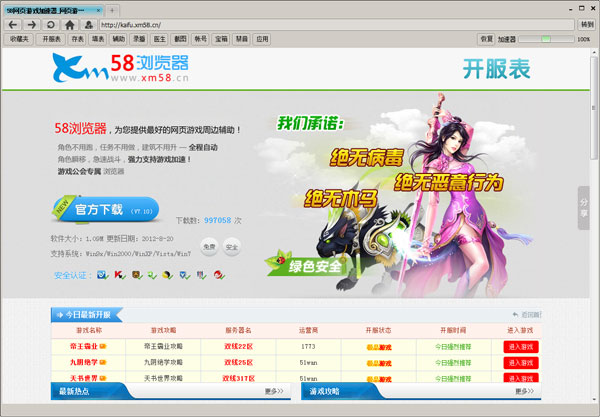Go forward with the right arrow button
The height and width of the screenshot is (417, 600).
pos(32,25)
